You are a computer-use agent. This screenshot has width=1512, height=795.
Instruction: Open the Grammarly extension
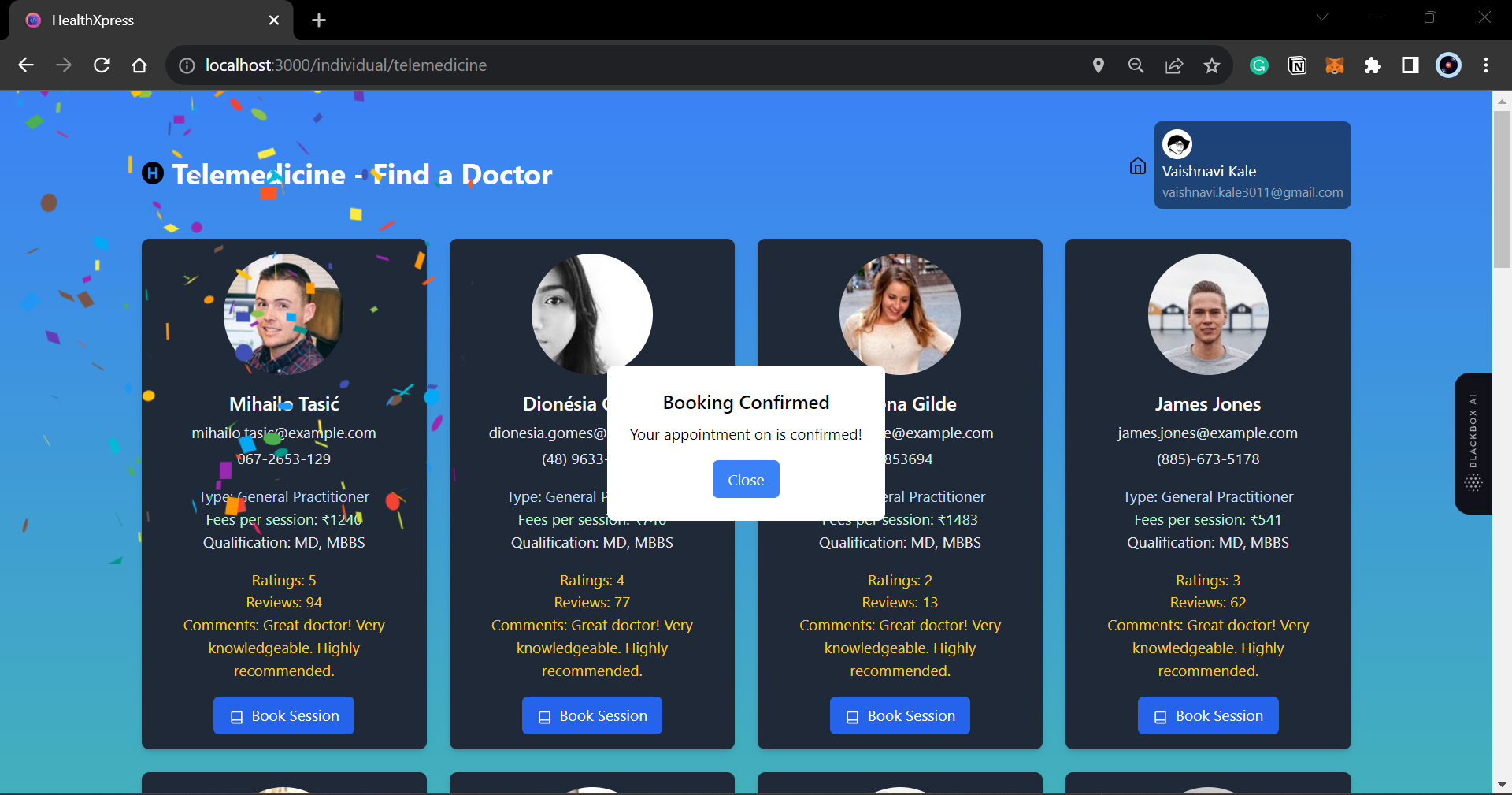point(1259,65)
